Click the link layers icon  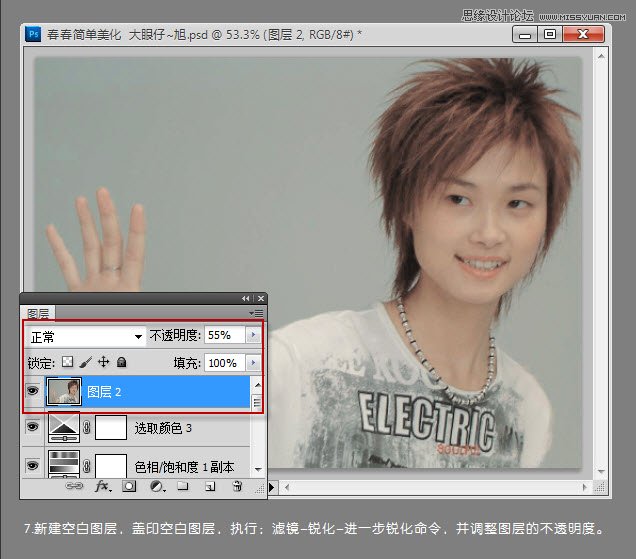click(x=74, y=486)
